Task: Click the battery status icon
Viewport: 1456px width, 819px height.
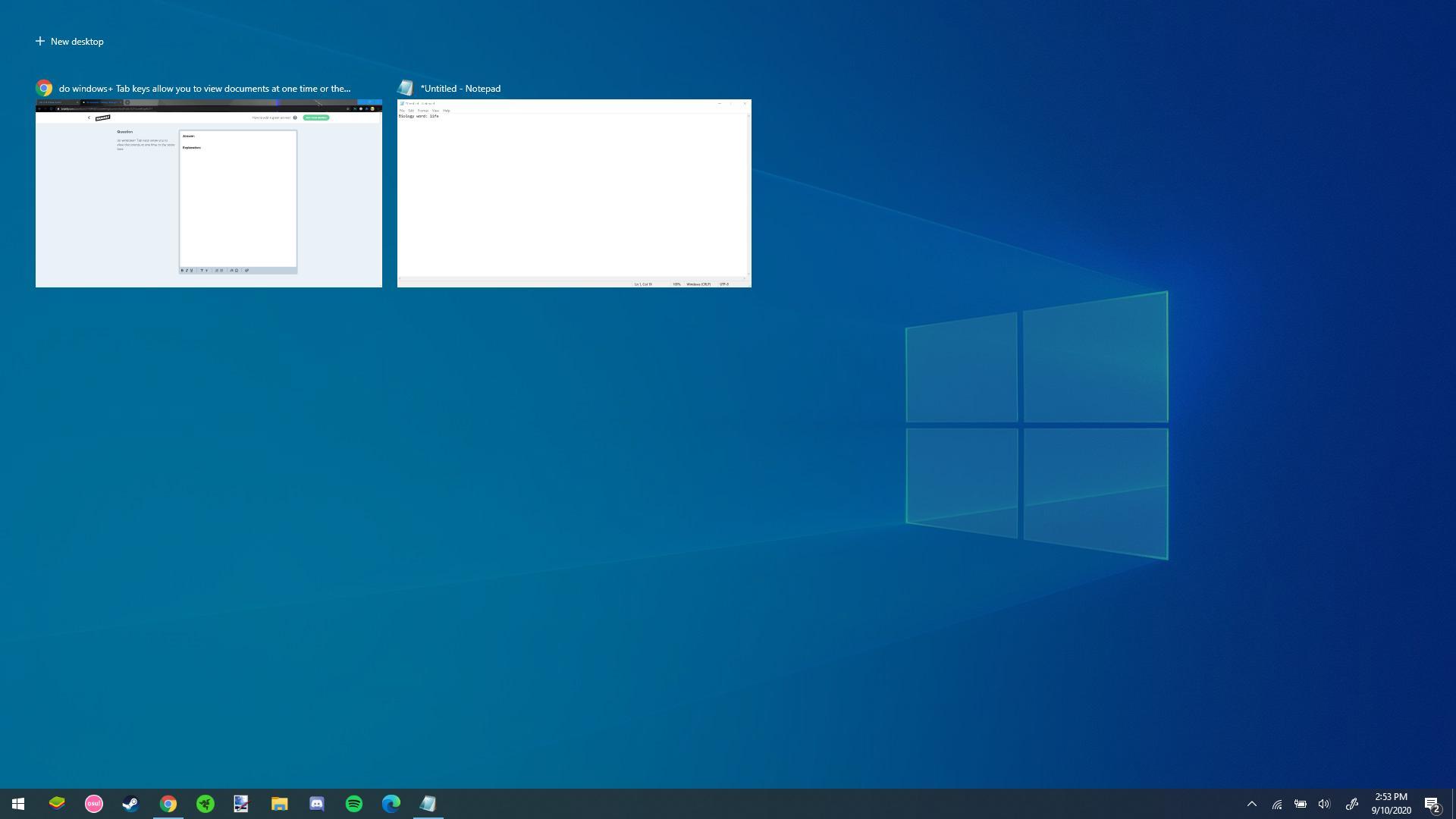Action: click(x=1301, y=804)
